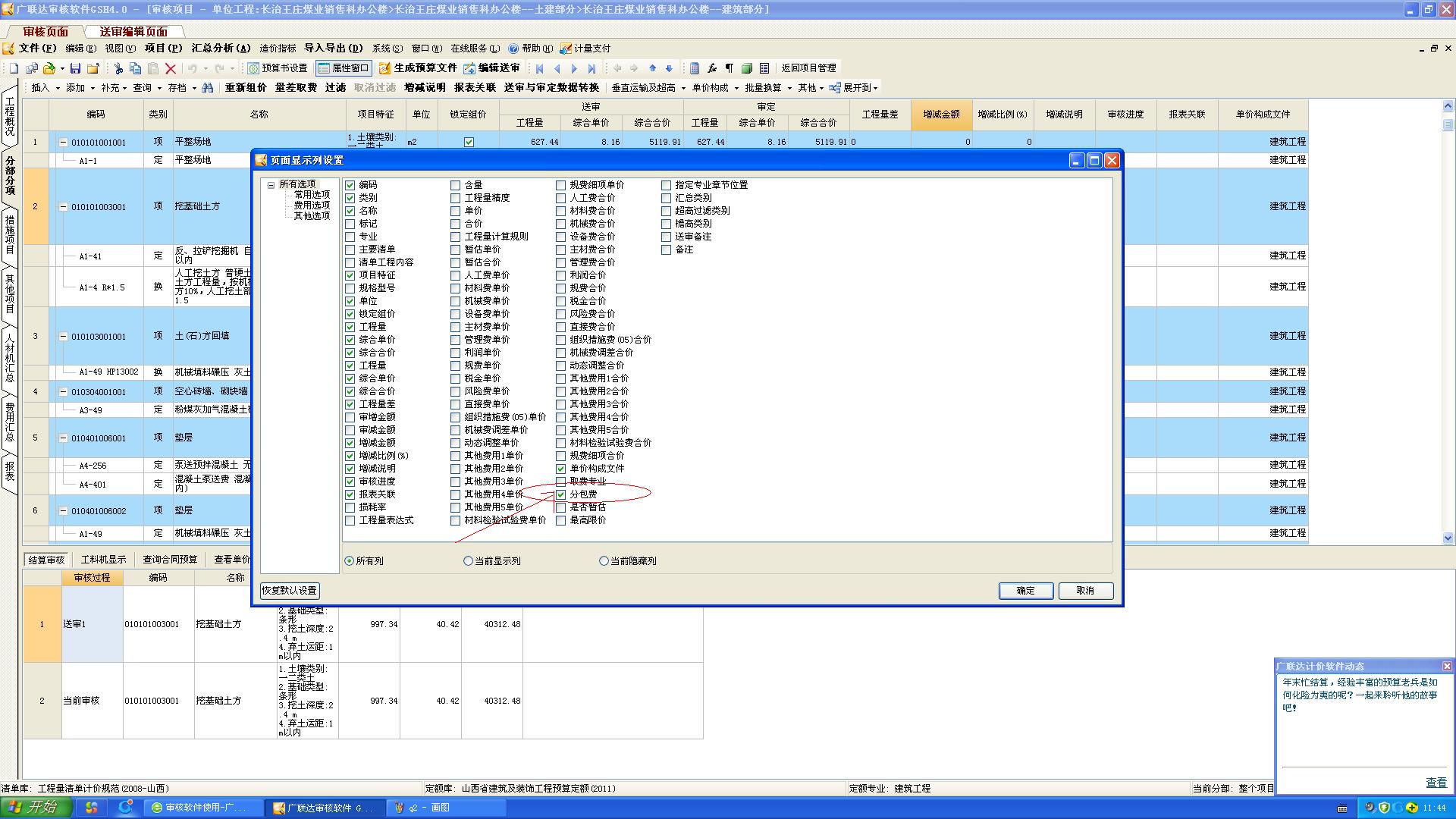The height and width of the screenshot is (819, 1456).
Task: Go to next record blue arrow icon
Action: pos(574,68)
